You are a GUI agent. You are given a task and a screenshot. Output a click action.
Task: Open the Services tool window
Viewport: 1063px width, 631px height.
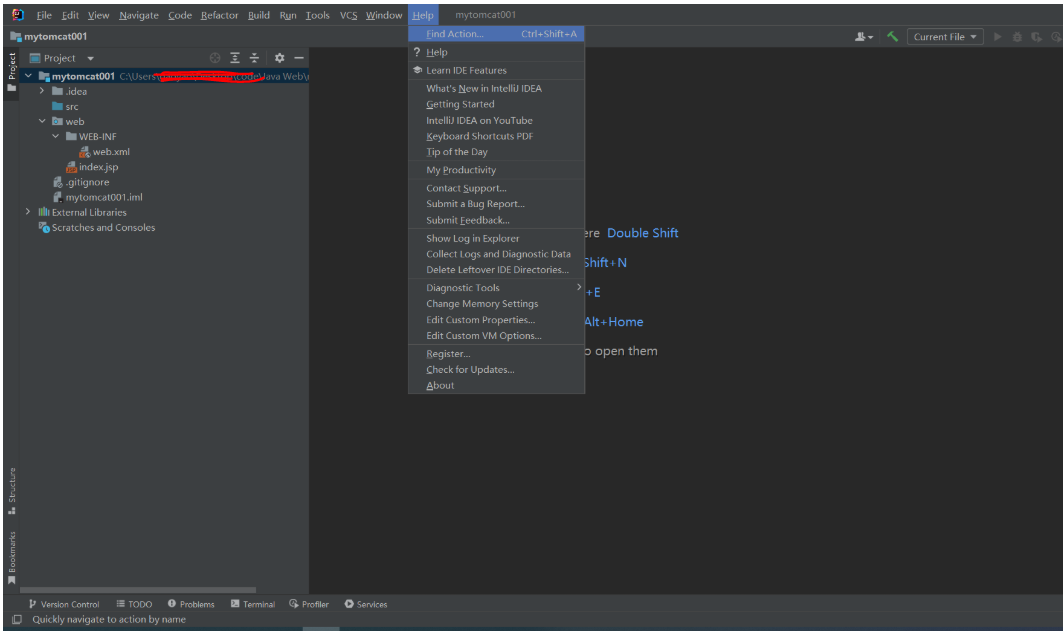click(366, 604)
